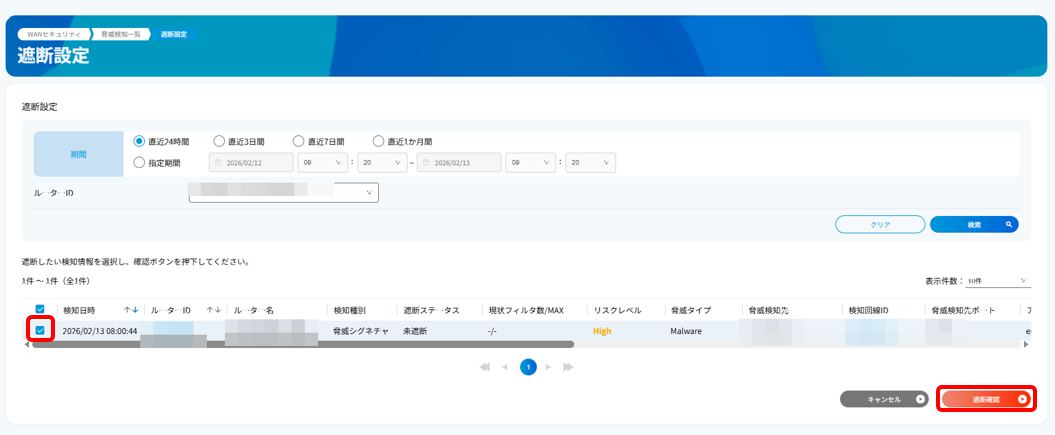The width and height of the screenshot is (1055, 435).
Task: Click the キャンセル button
Action: 884,399
